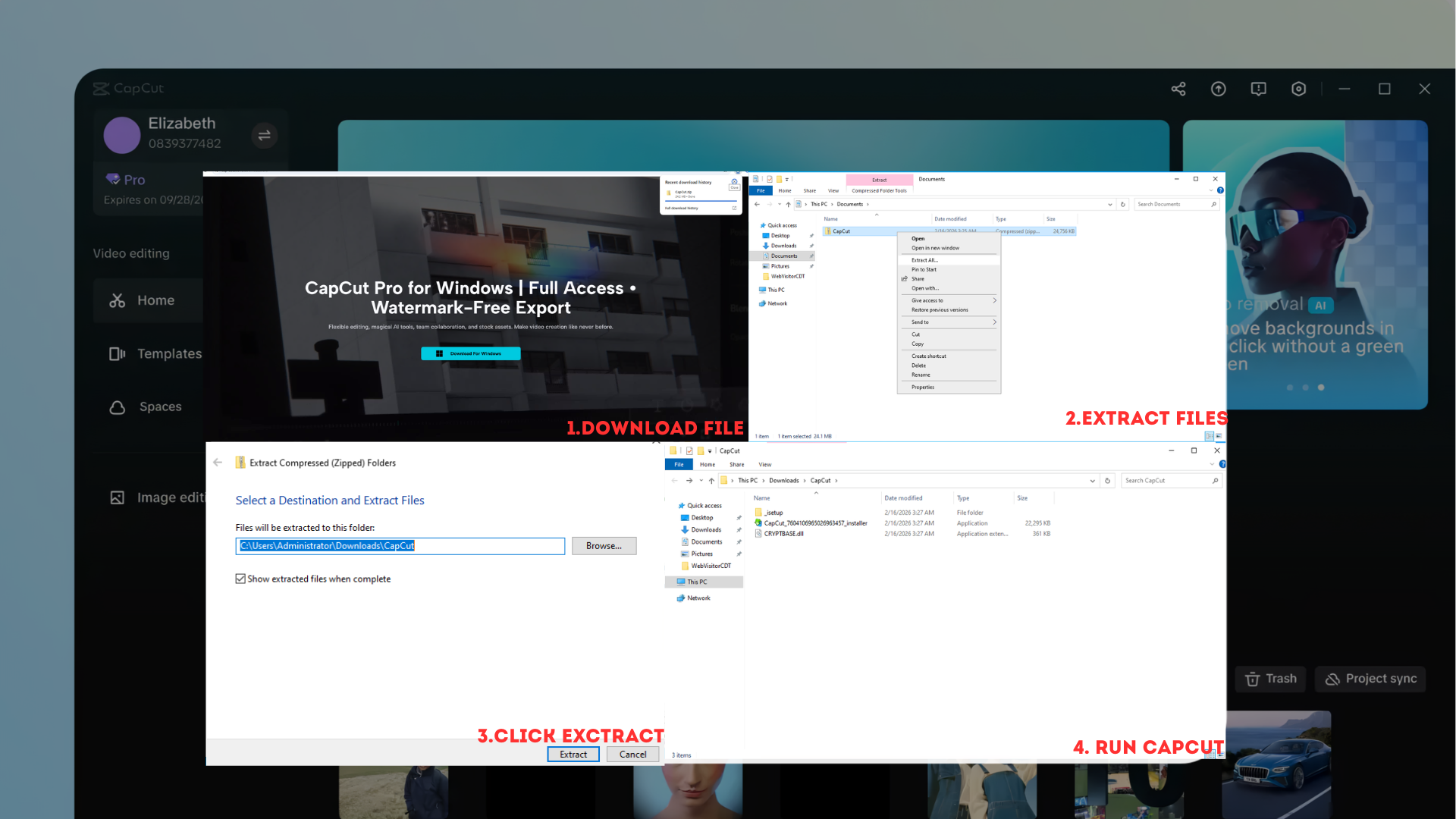Select Properties in the context menu
This screenshot has width=1456, height=819.
click(x=923, y=387)
